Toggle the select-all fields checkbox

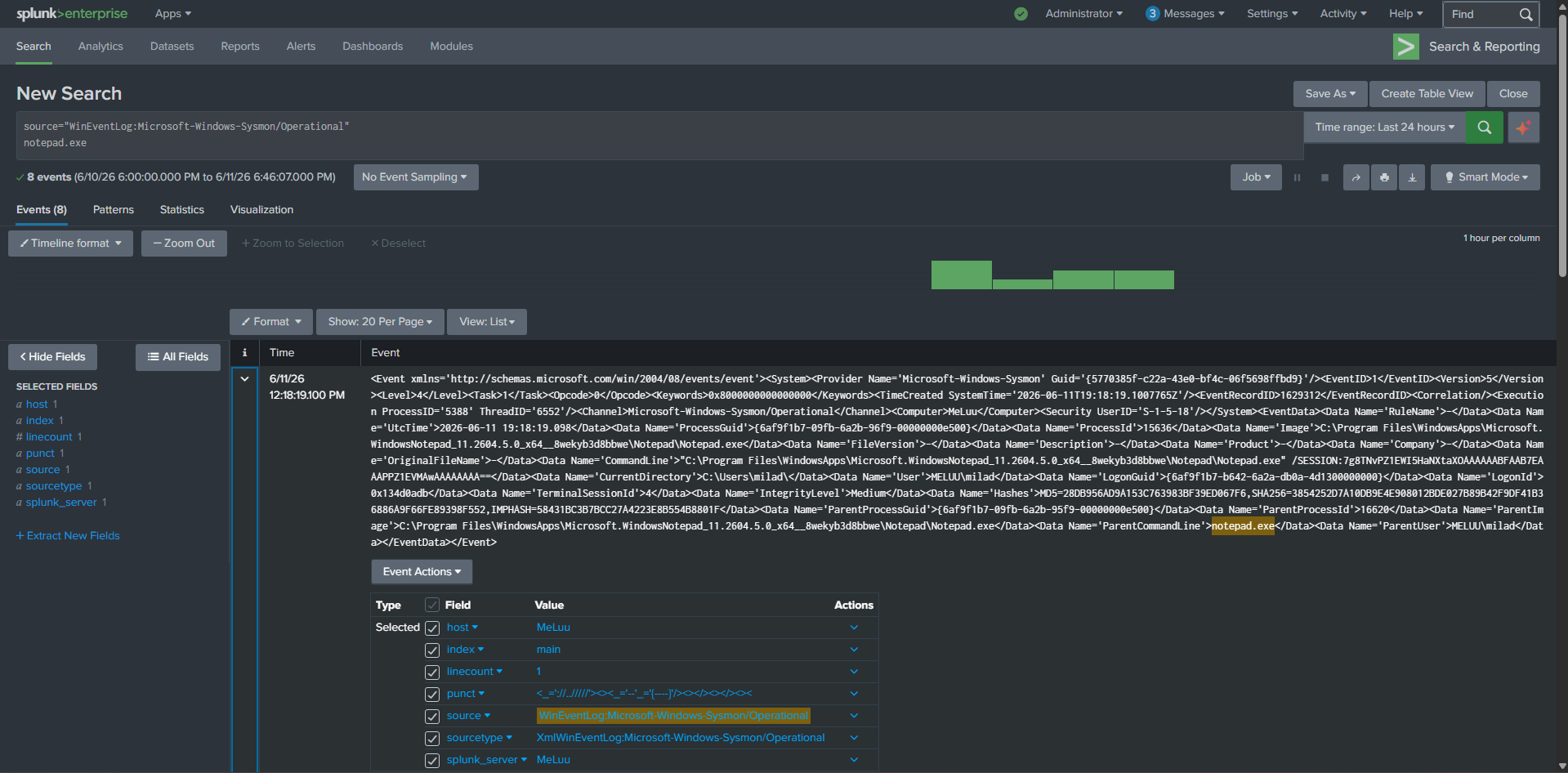coord(432,605)
